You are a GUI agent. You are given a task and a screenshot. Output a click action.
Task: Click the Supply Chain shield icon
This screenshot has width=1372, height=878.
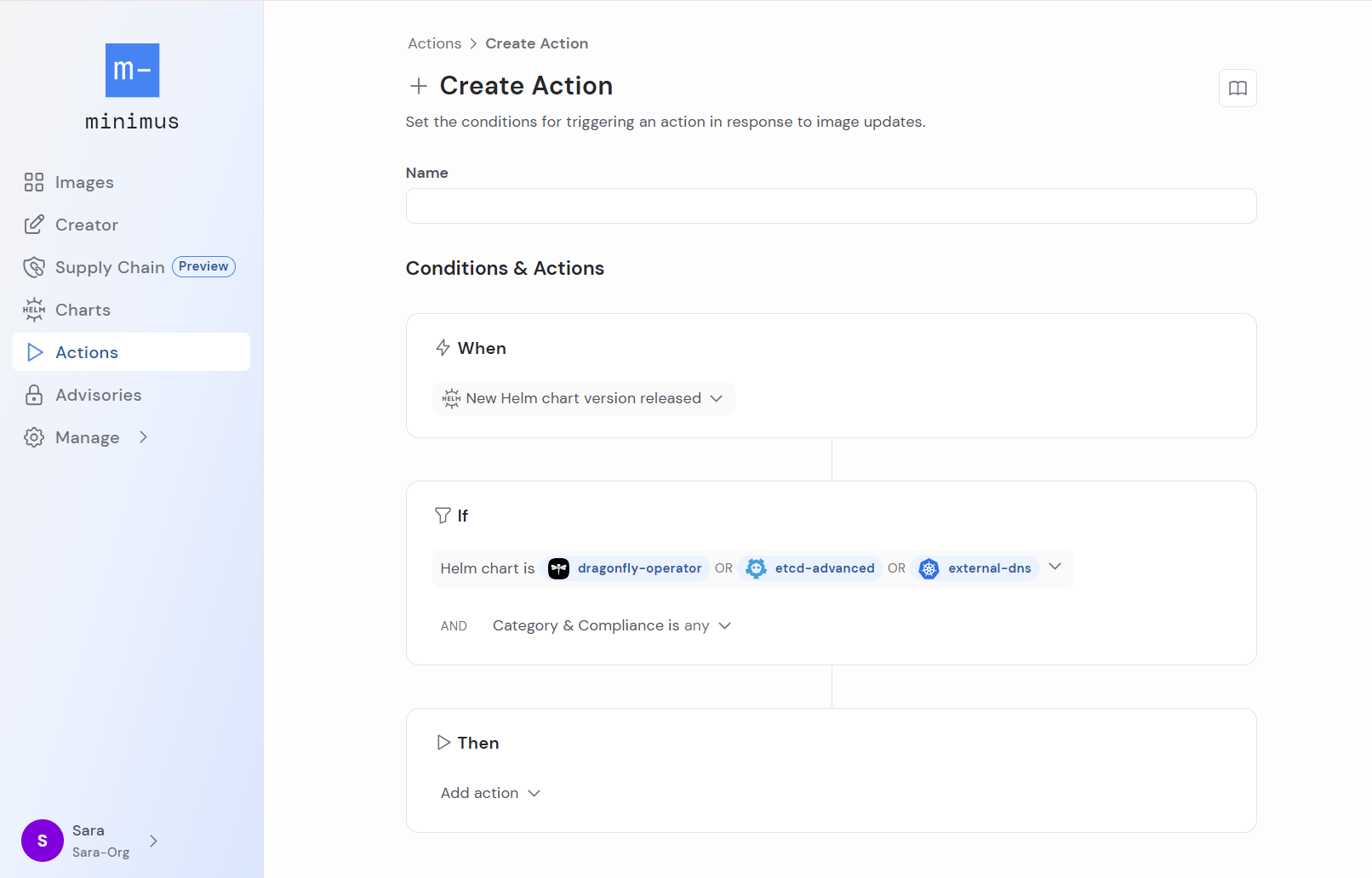pyautogui.click(x=34, y=267)
